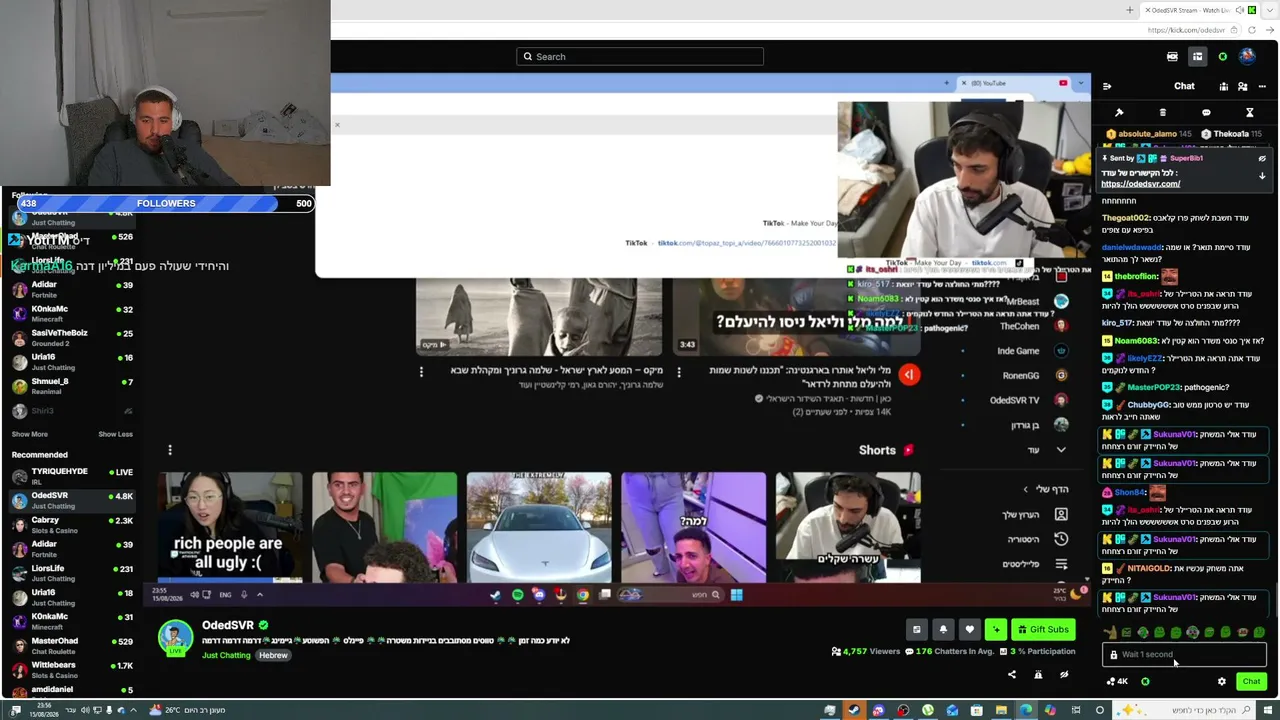Screen dimensions: 1280x720
Task: Open chat settings gear icon
Action: tap(1221, 682)
